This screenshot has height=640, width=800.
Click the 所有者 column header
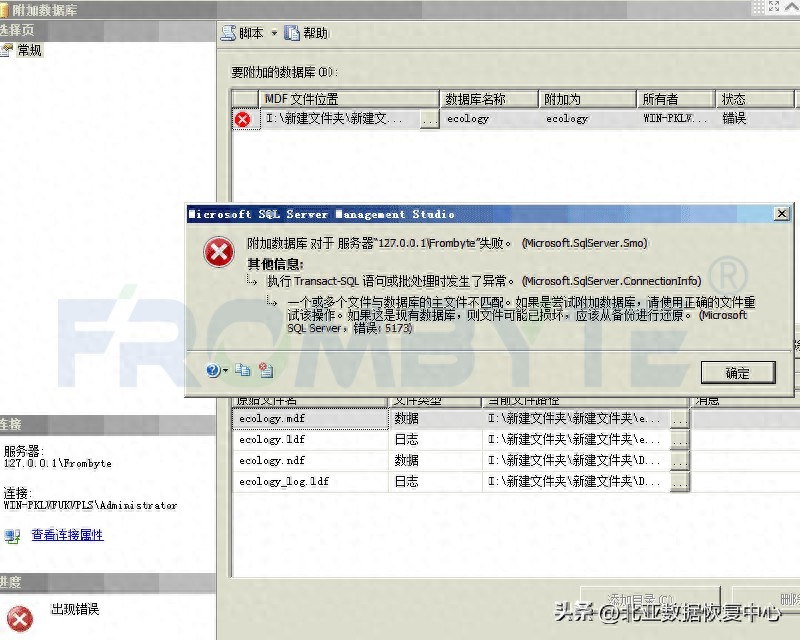(675, 99)
